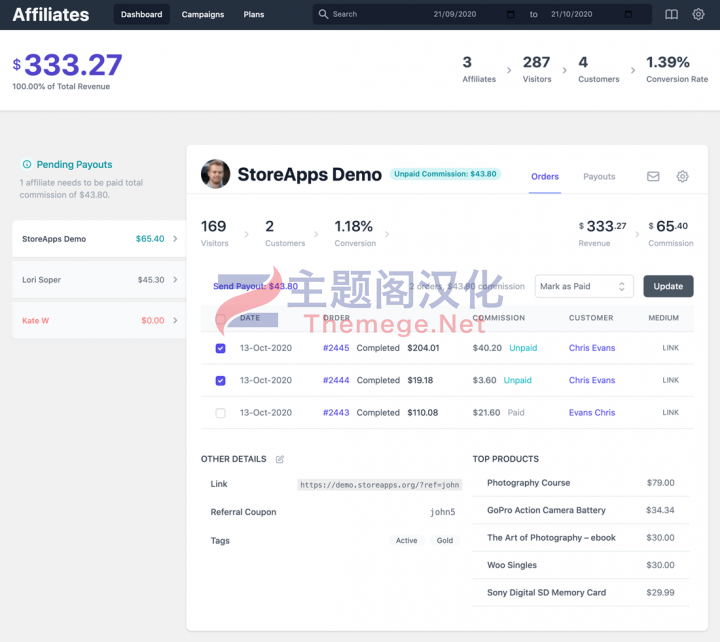Open the Campaigns menu
This screenshot has width=720, height=642.
pos(202,14)
